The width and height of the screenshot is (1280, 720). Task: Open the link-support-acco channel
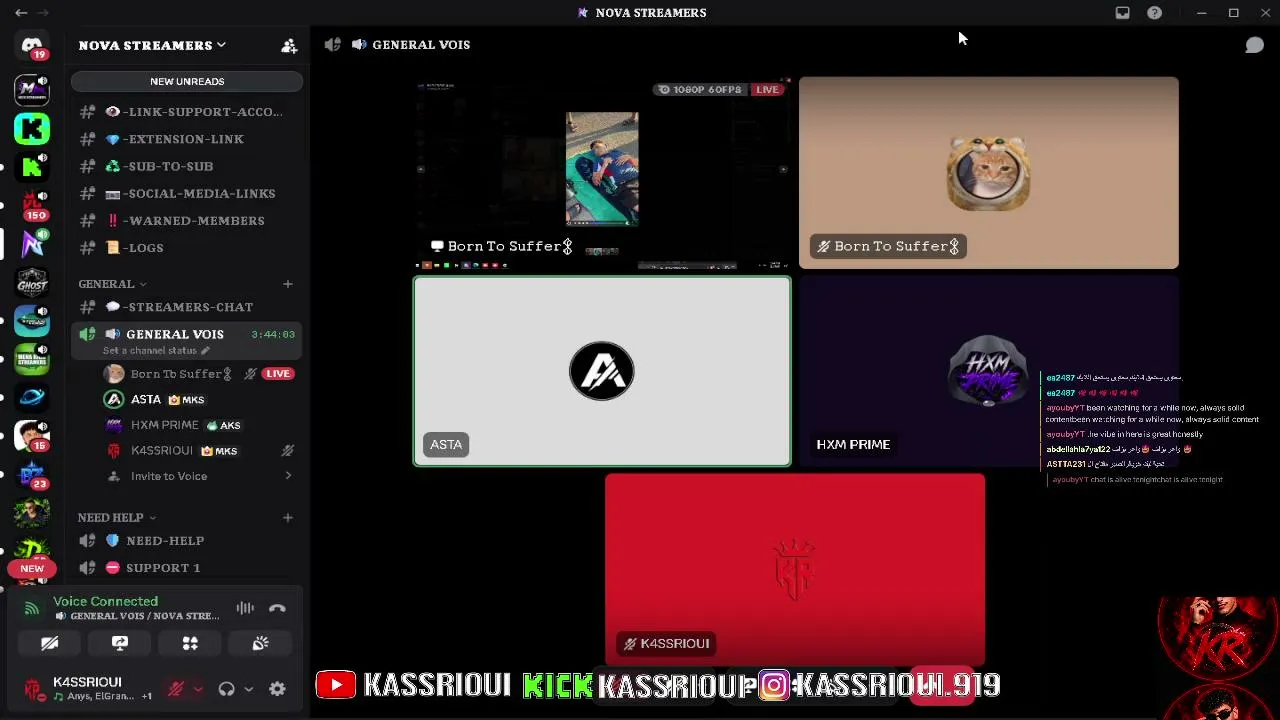[x=187, y=112]
